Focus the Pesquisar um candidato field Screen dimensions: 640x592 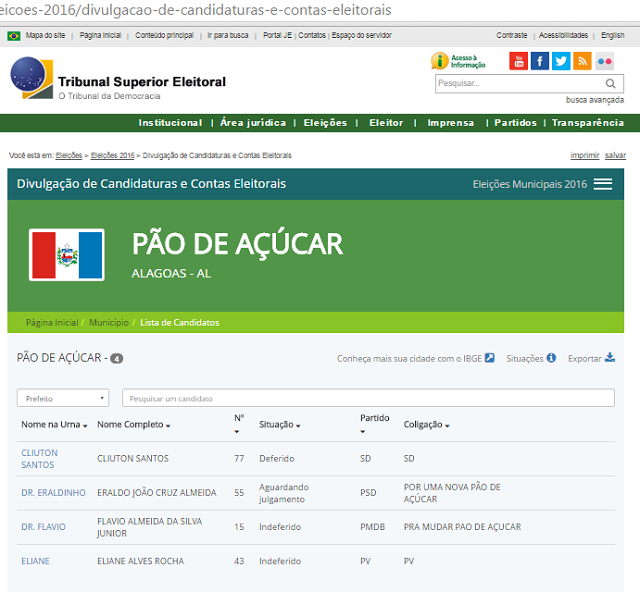367,398
